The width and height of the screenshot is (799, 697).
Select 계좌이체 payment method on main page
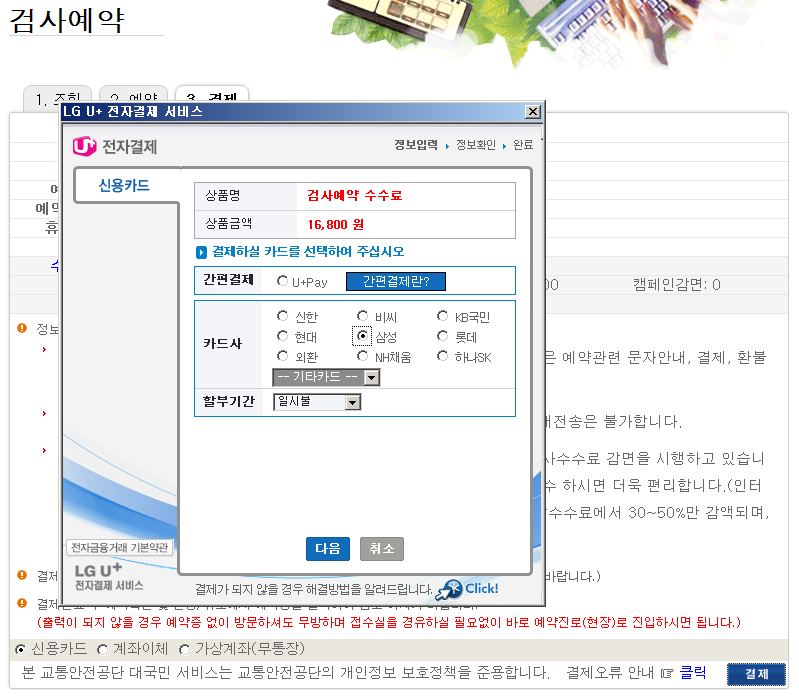pyautogui.click(x=102, y=649)
